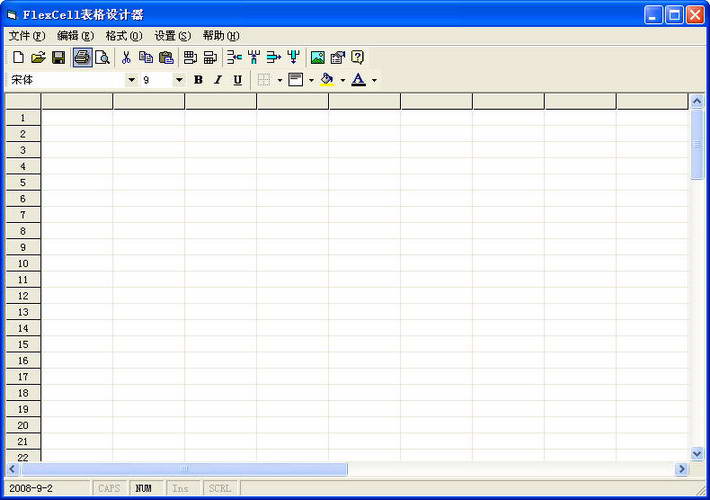Image resolution: width=710 pixels, height=500 pixels.
Task: Select row 5 header
Action: coord(23,183)
